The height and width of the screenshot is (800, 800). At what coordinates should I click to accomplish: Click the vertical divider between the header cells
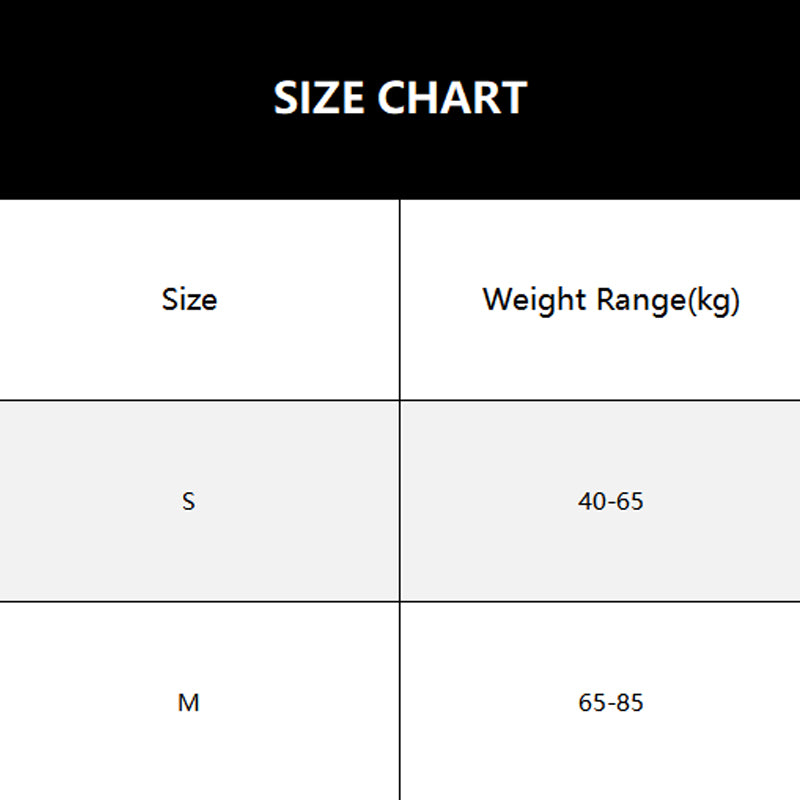400,300
